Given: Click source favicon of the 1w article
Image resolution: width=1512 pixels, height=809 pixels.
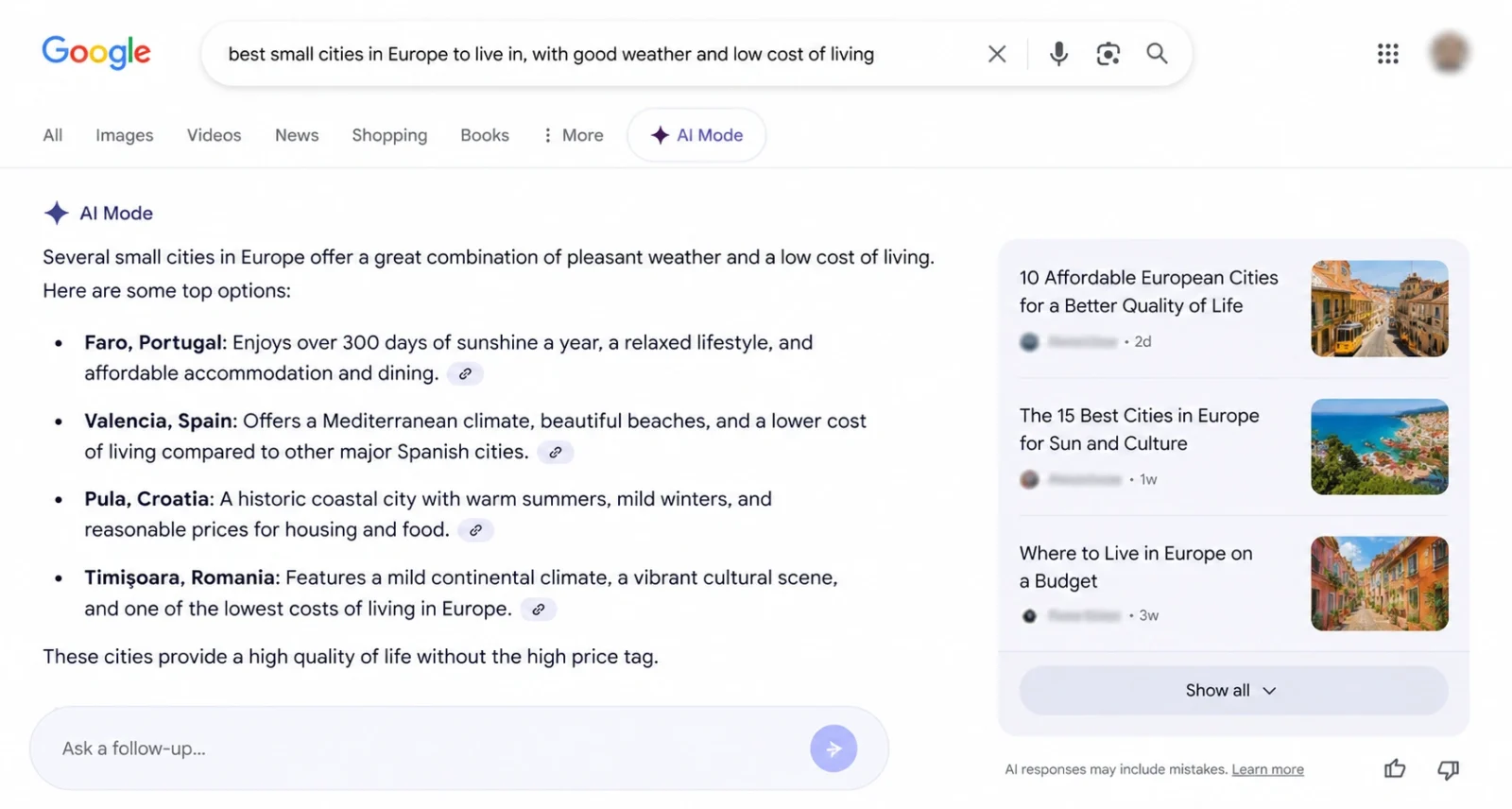Looking at the screenshot, I should 1029,479.
